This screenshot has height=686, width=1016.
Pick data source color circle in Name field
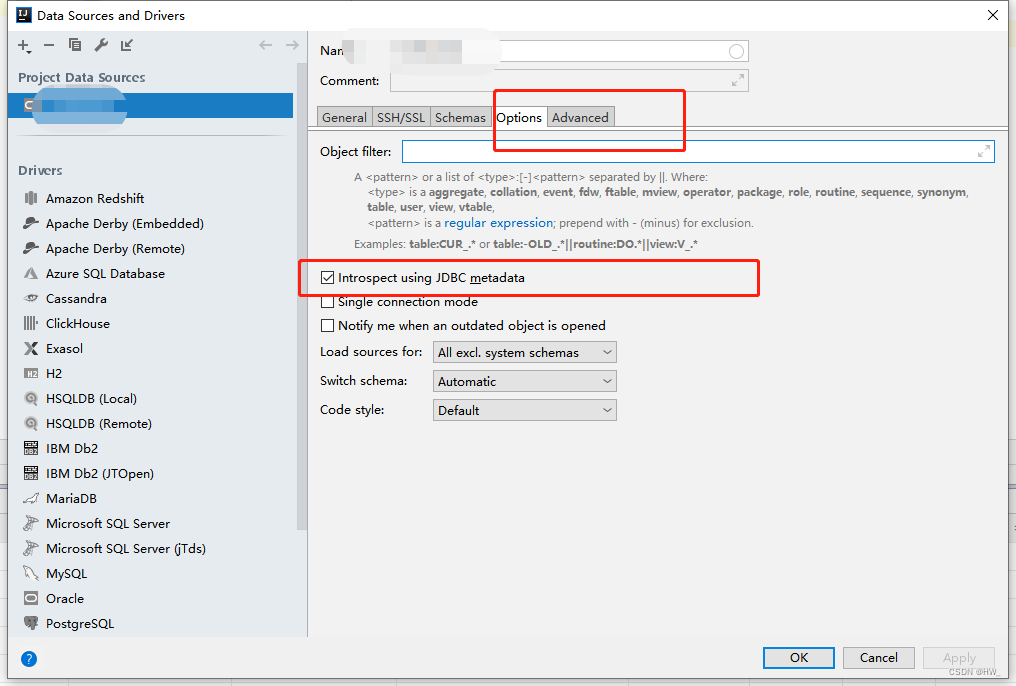point(736,52)
